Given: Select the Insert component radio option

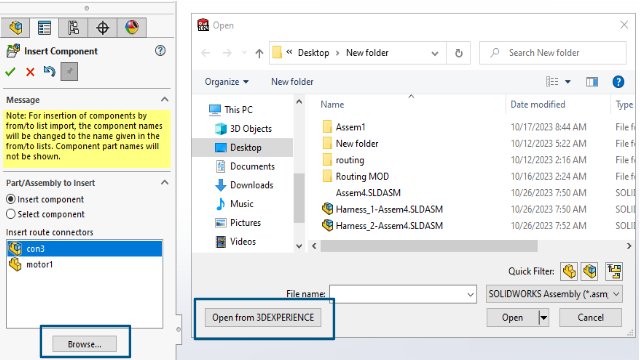Looking at the screenshot, I should [11, 199].
